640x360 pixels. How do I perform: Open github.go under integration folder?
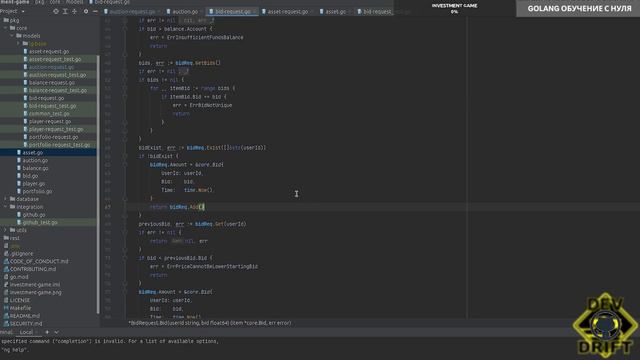point(34,214)
